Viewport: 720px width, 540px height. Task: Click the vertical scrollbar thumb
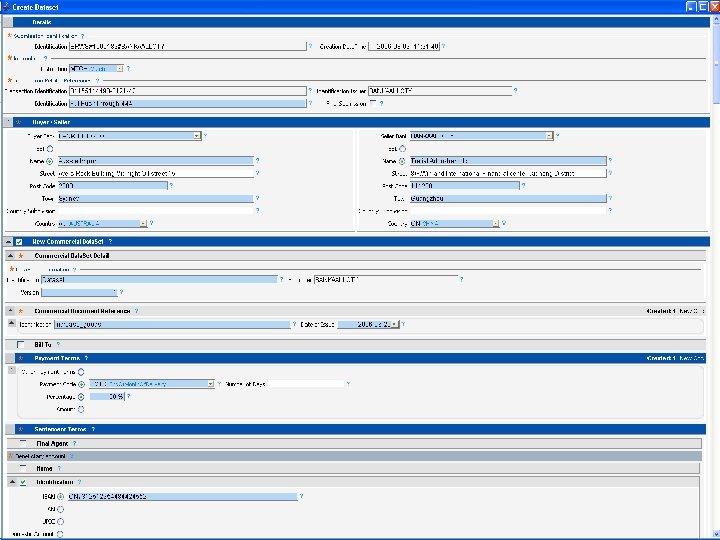point(716,64)
